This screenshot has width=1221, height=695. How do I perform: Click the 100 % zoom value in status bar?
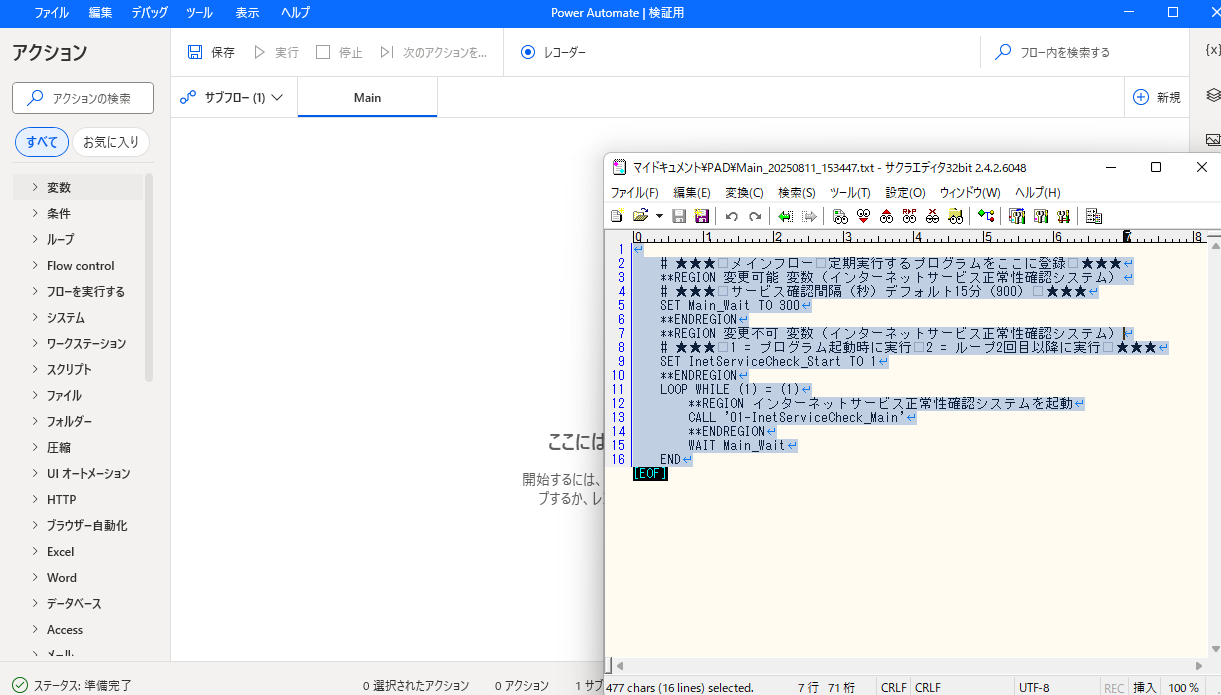click(x=1183, y=687)
